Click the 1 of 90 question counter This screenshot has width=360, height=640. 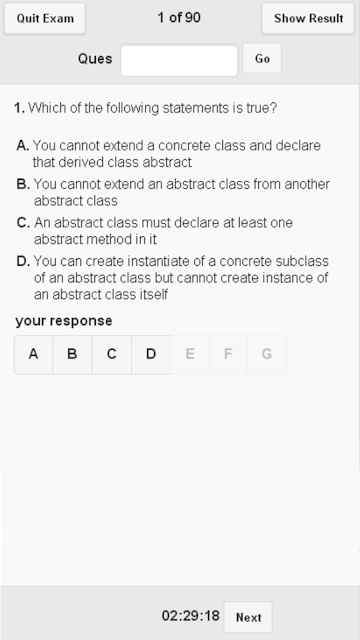tap(179, 18)
